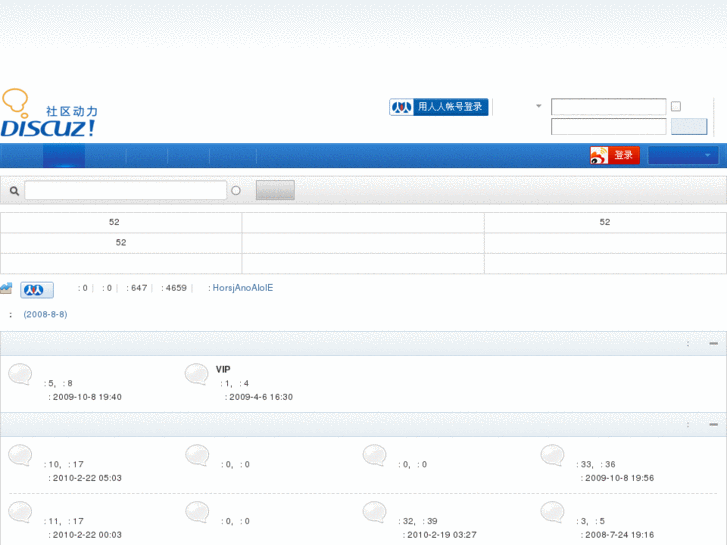Click the Discuz! logo
The height and width of the screenshot is (545, 727).
49,113
